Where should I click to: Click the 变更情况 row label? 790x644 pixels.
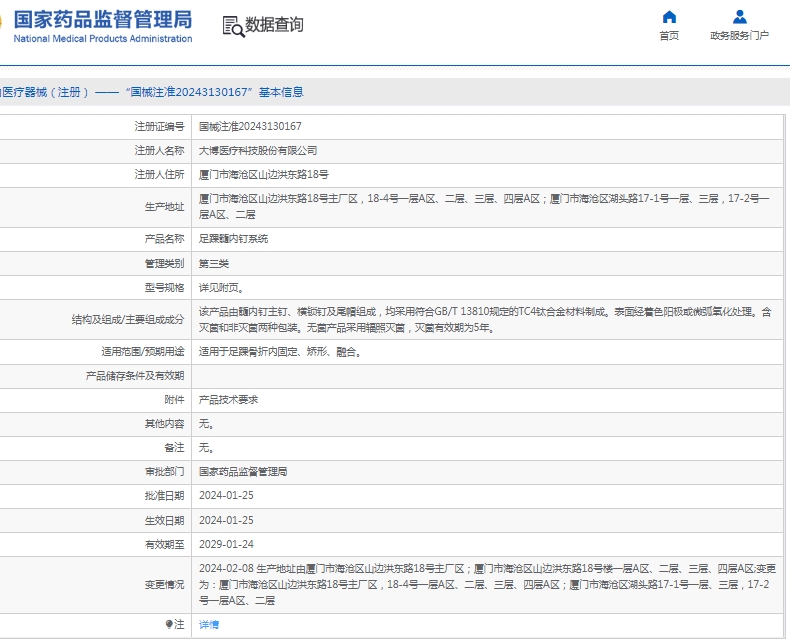[x=164, y=585]
